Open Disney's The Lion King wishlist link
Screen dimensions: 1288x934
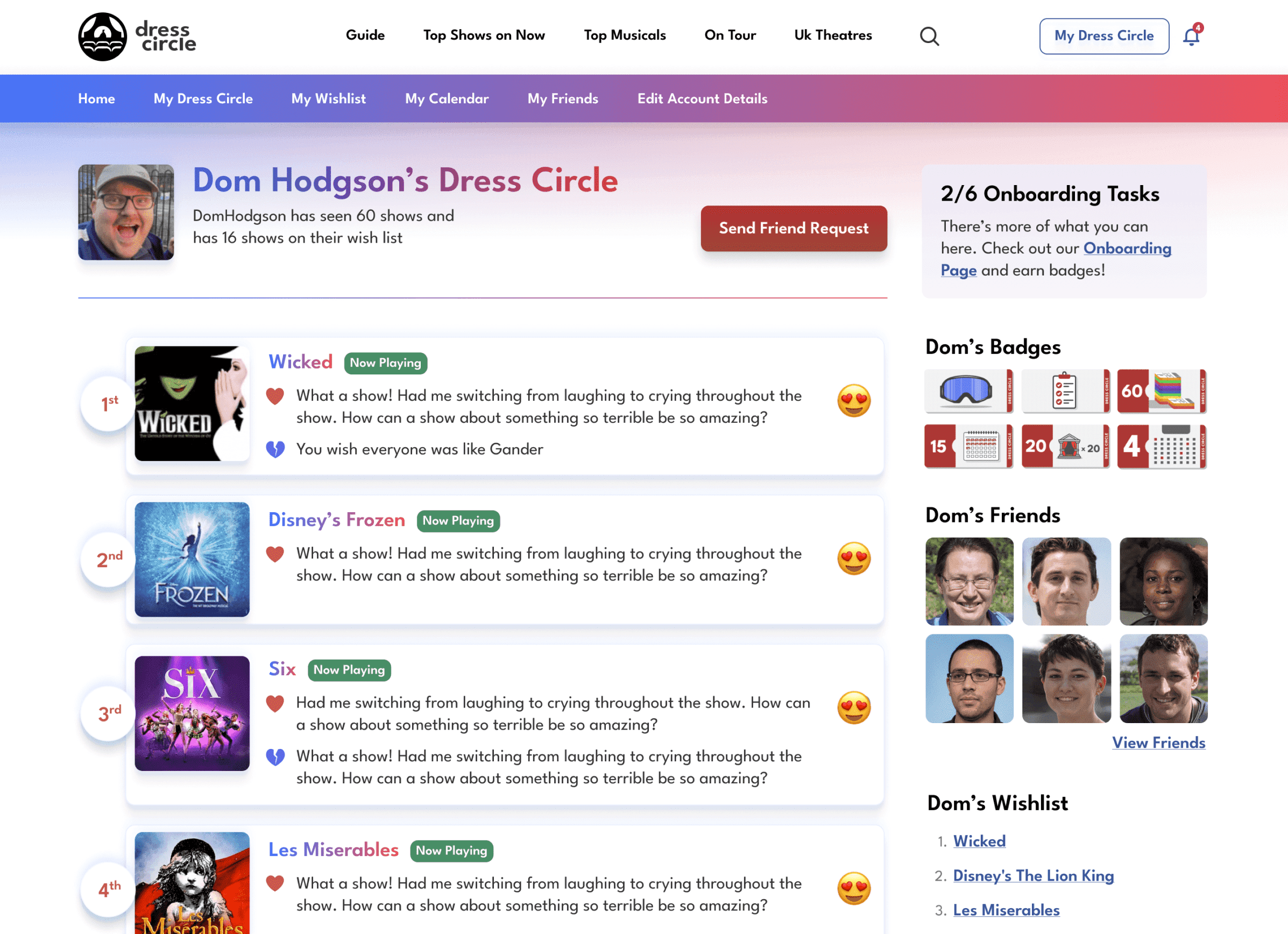click(x=1033, y=875)
